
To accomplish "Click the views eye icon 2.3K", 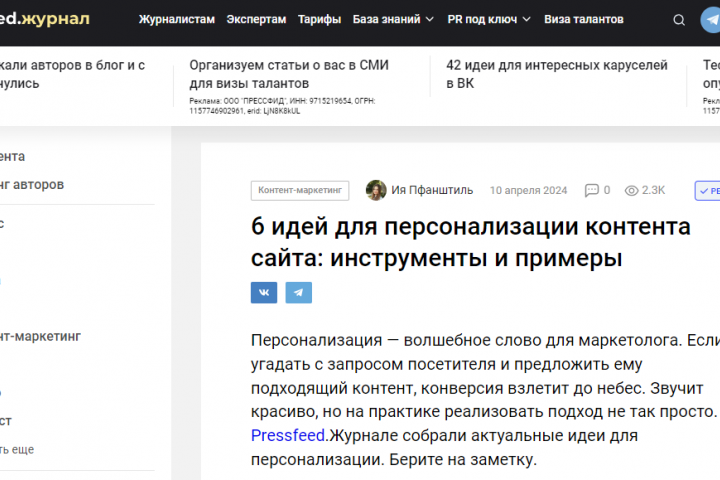I will click(x=631, y=190).
